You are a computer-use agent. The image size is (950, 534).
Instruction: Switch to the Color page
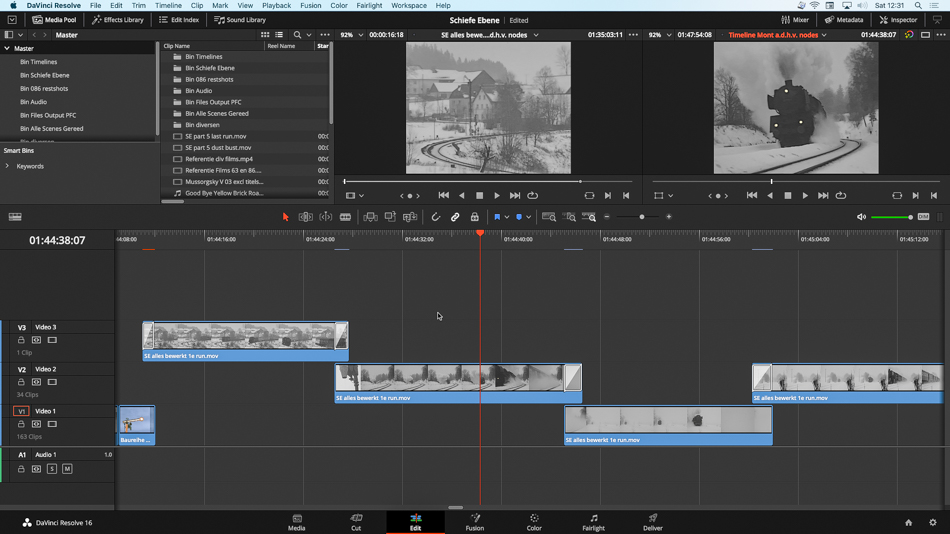click(534, 522)
